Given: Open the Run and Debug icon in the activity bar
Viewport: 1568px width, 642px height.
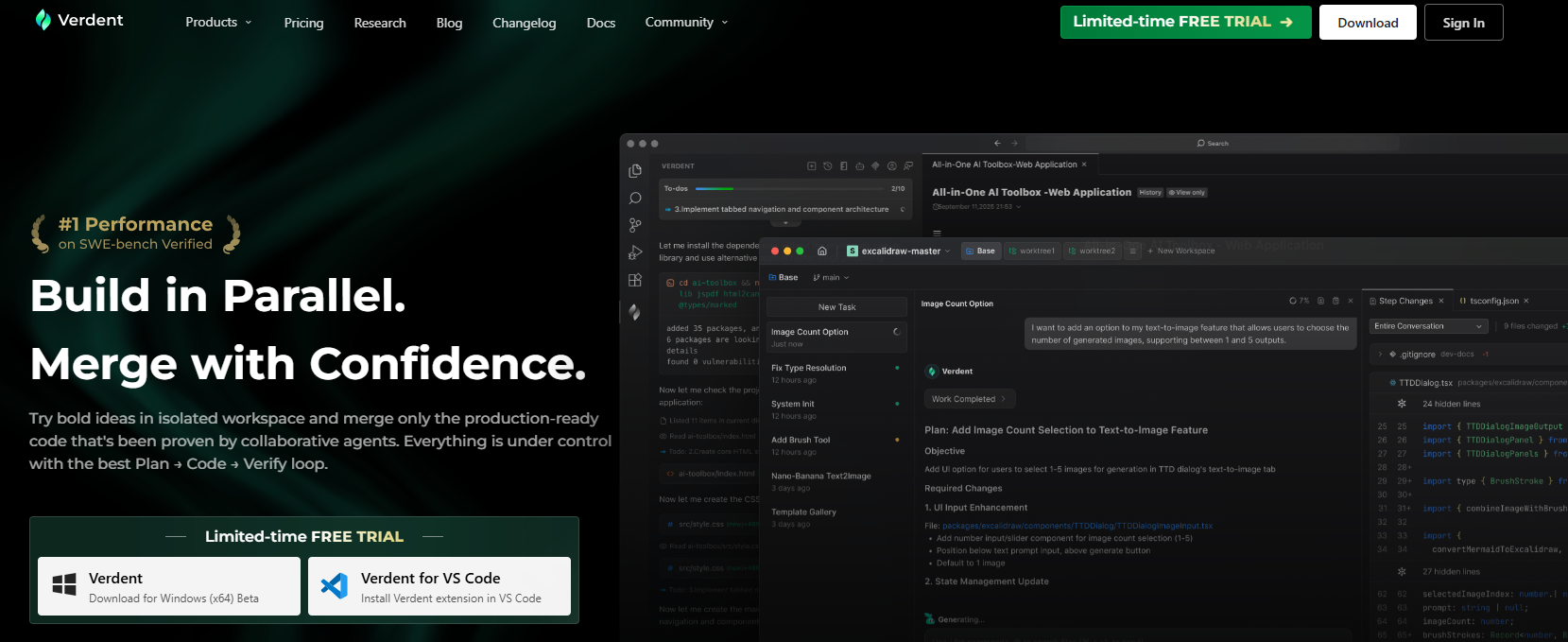Looking at the screenshot, I should [635, 252].
